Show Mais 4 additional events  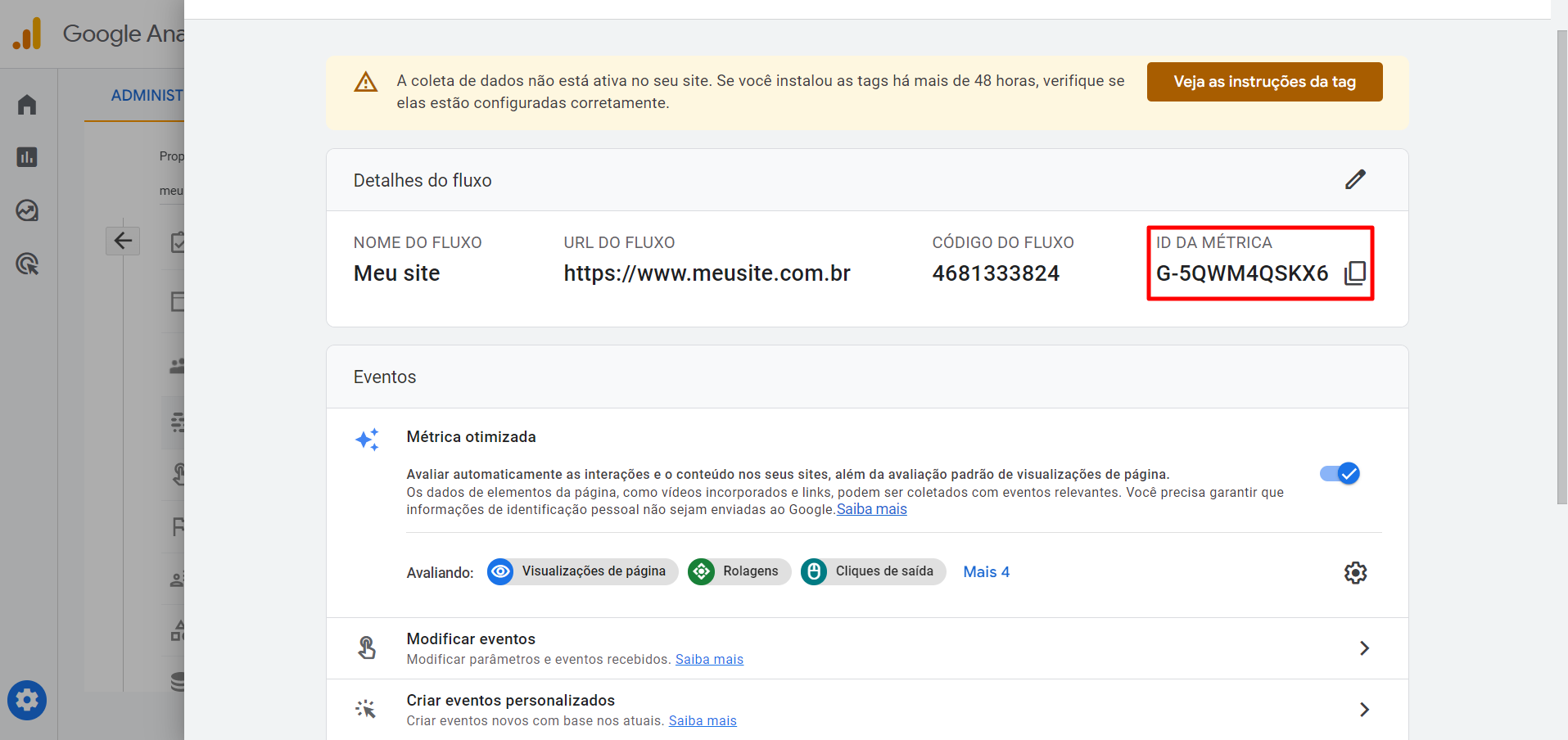coord(986,572)
